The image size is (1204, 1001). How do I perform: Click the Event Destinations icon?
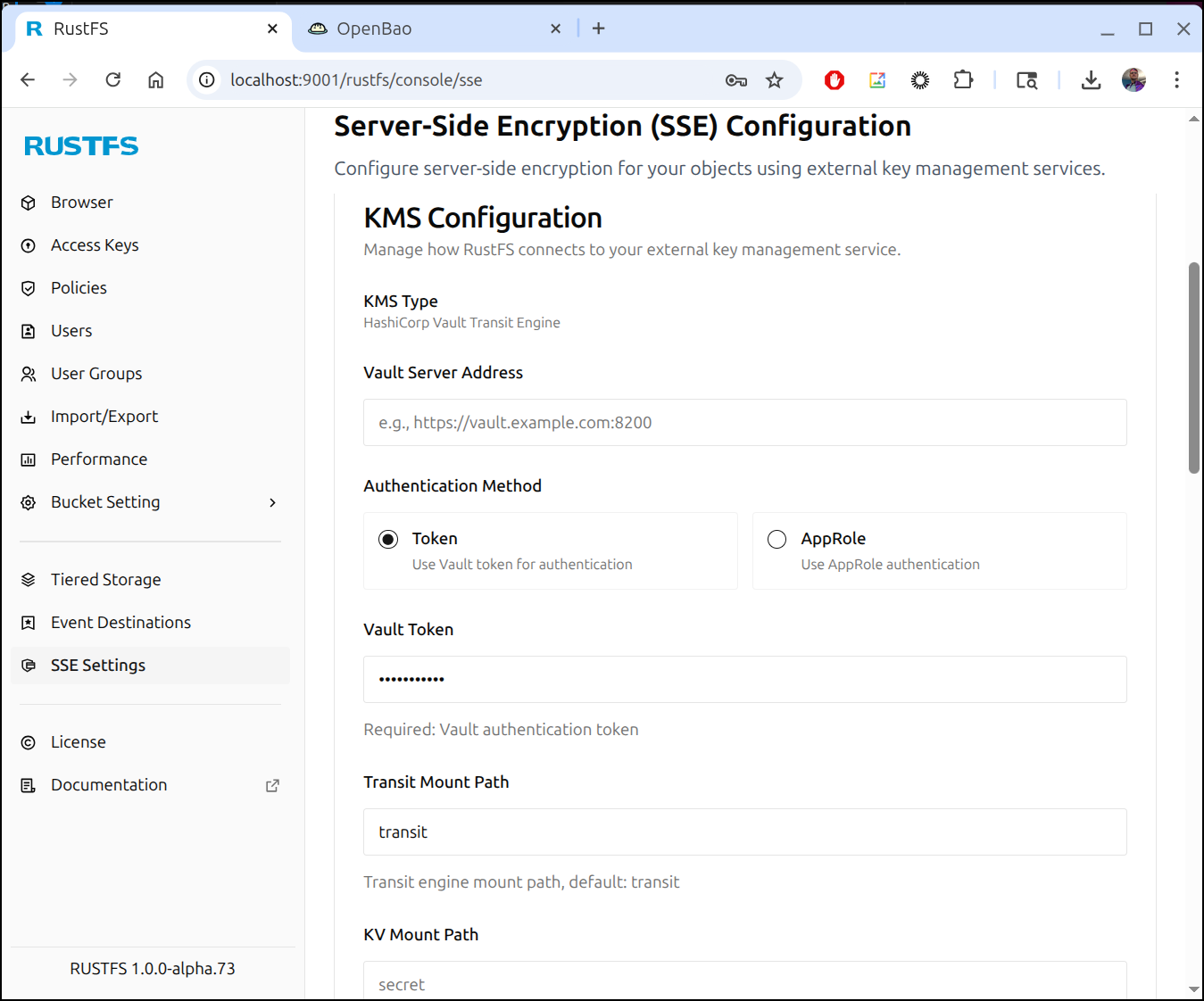pos(29,623)
